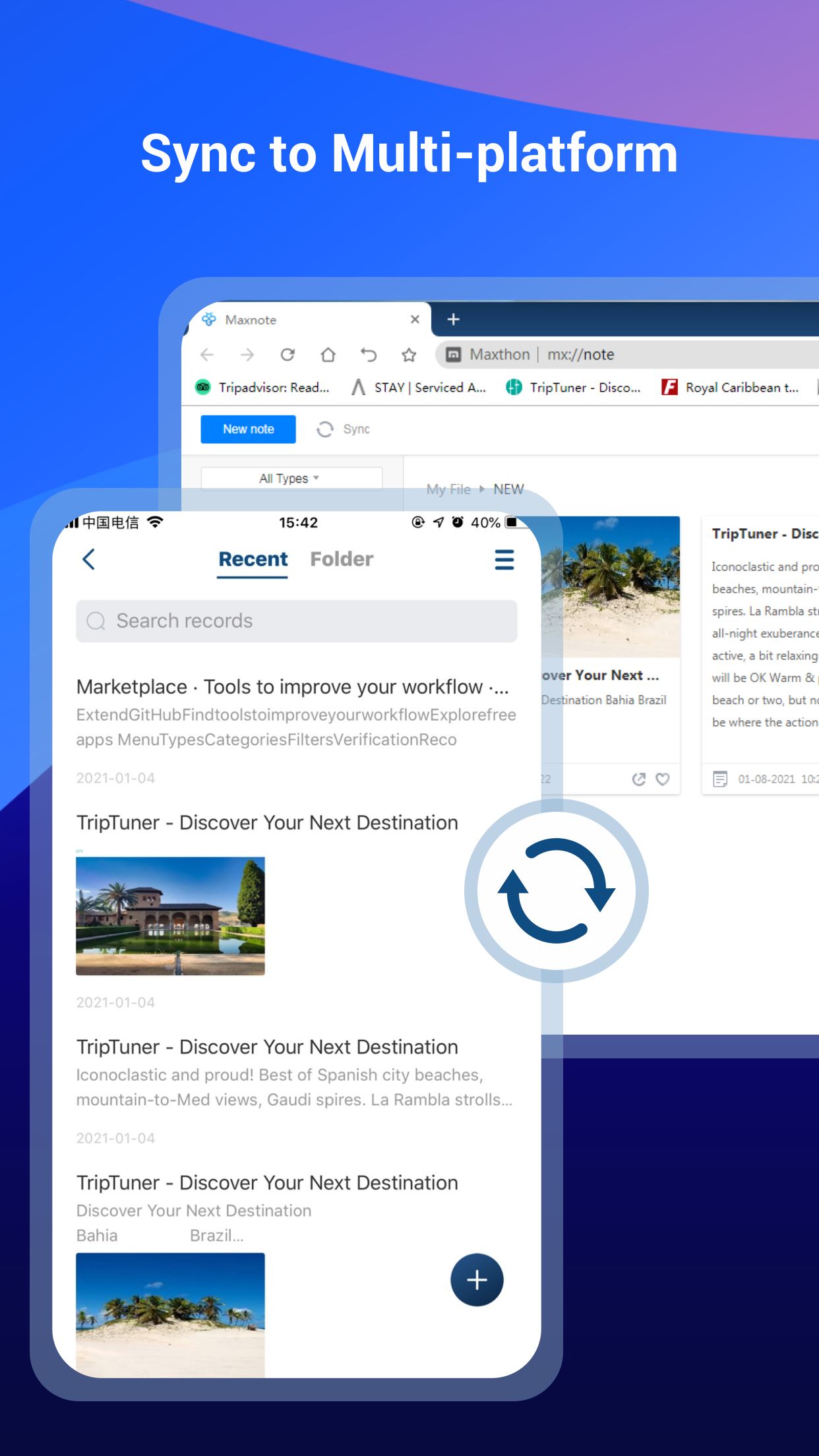
Task: Open the hamburger menu in mobile app
Action: point(504,560)
